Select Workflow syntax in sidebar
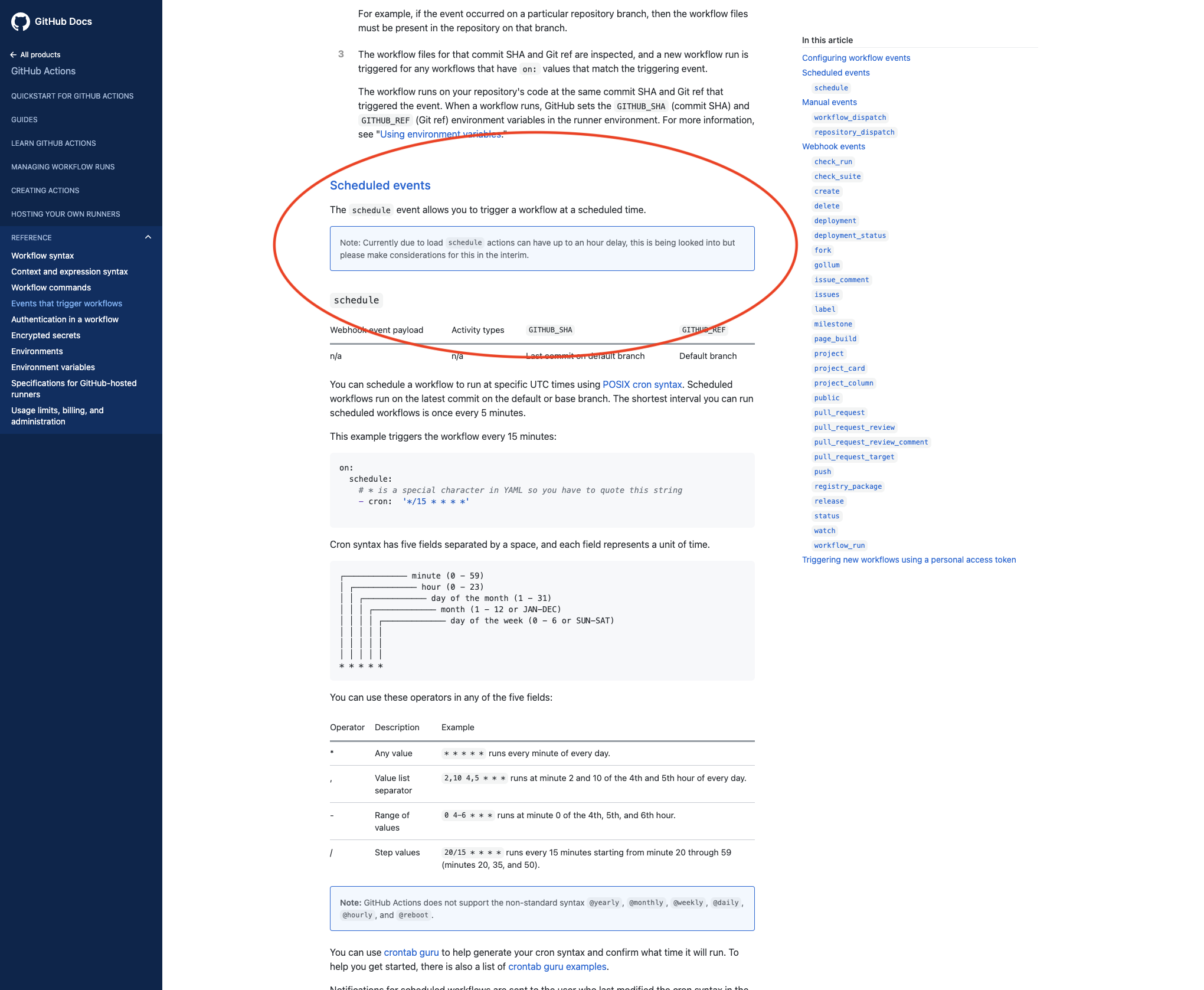This screenshot has height=990, width=1204. click(42, 256)
